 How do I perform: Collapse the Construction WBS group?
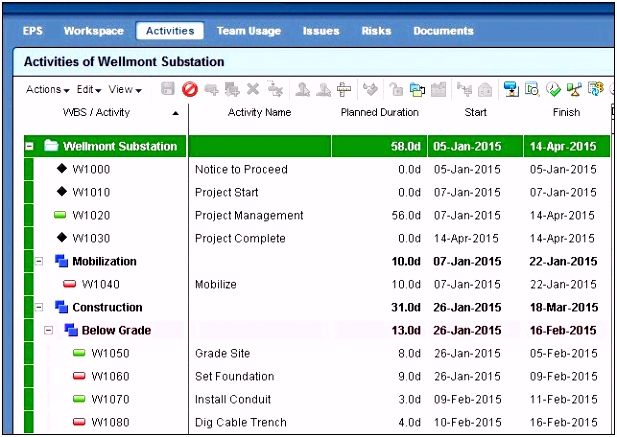39,307
